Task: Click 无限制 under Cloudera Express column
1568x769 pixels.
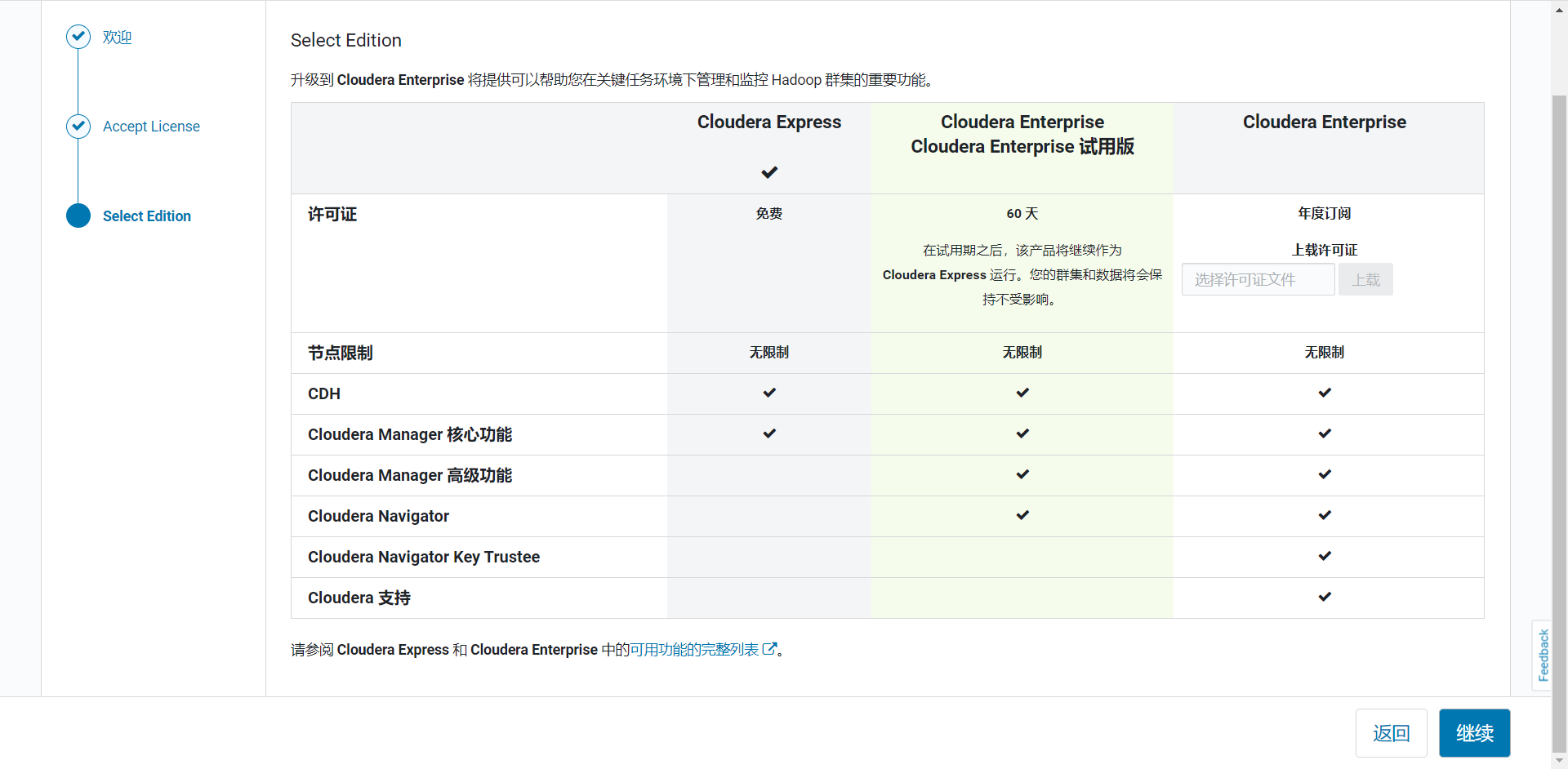Action: click(769, 353)
